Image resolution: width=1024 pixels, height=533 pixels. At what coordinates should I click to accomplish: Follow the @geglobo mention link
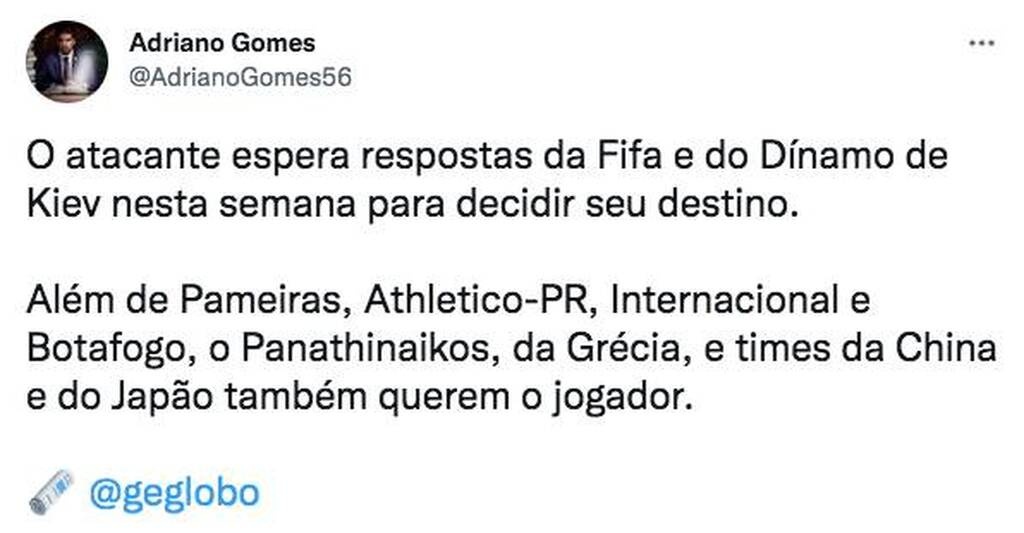point(173,492)
